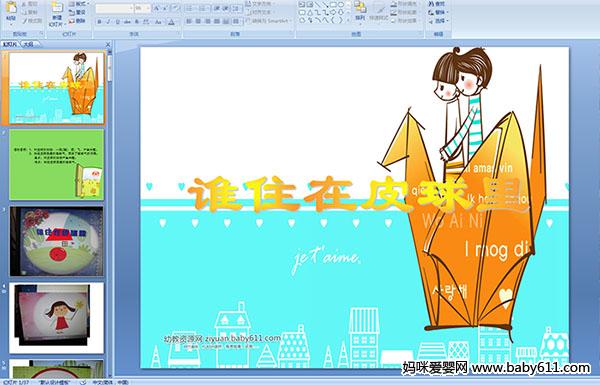The width and height of the screenshot is (600, 385).
Task: Open the font name combo box
Action: (x=114, y=8)
